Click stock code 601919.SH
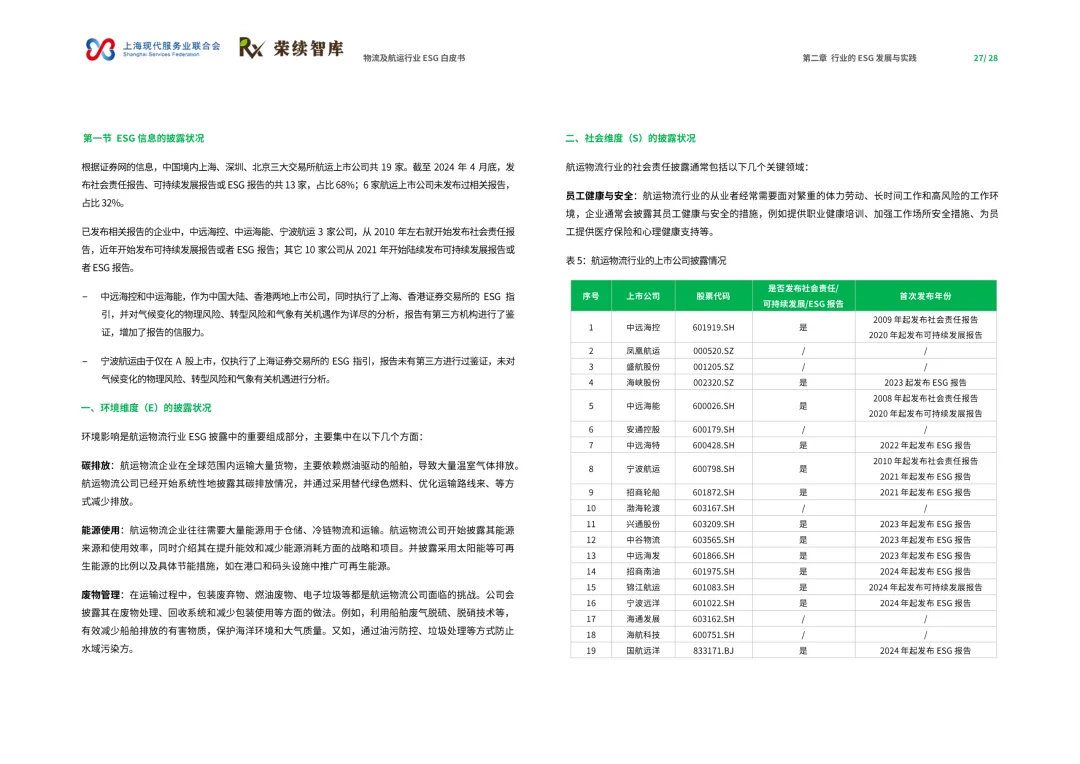 (713, 328)
